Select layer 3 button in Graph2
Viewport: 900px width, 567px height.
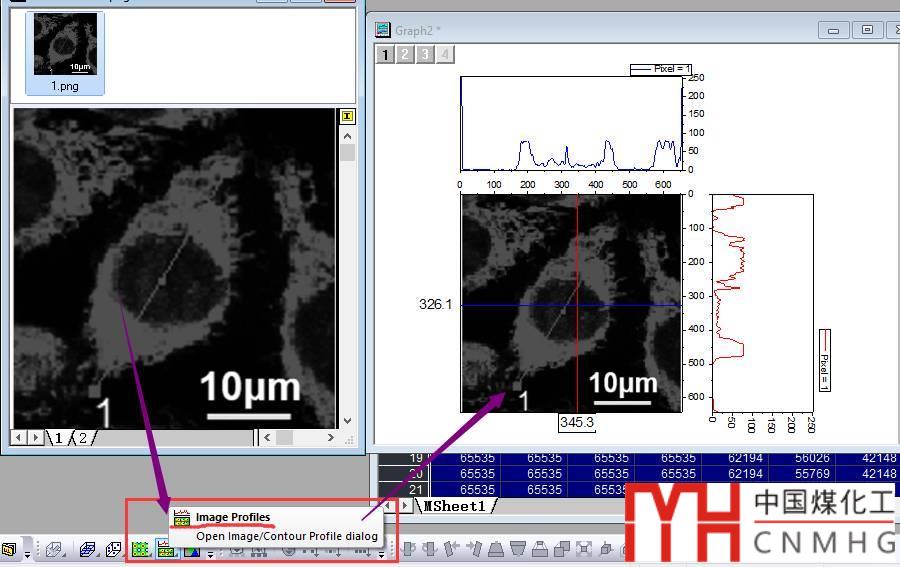pyautogui.click(x=425, y=54)
